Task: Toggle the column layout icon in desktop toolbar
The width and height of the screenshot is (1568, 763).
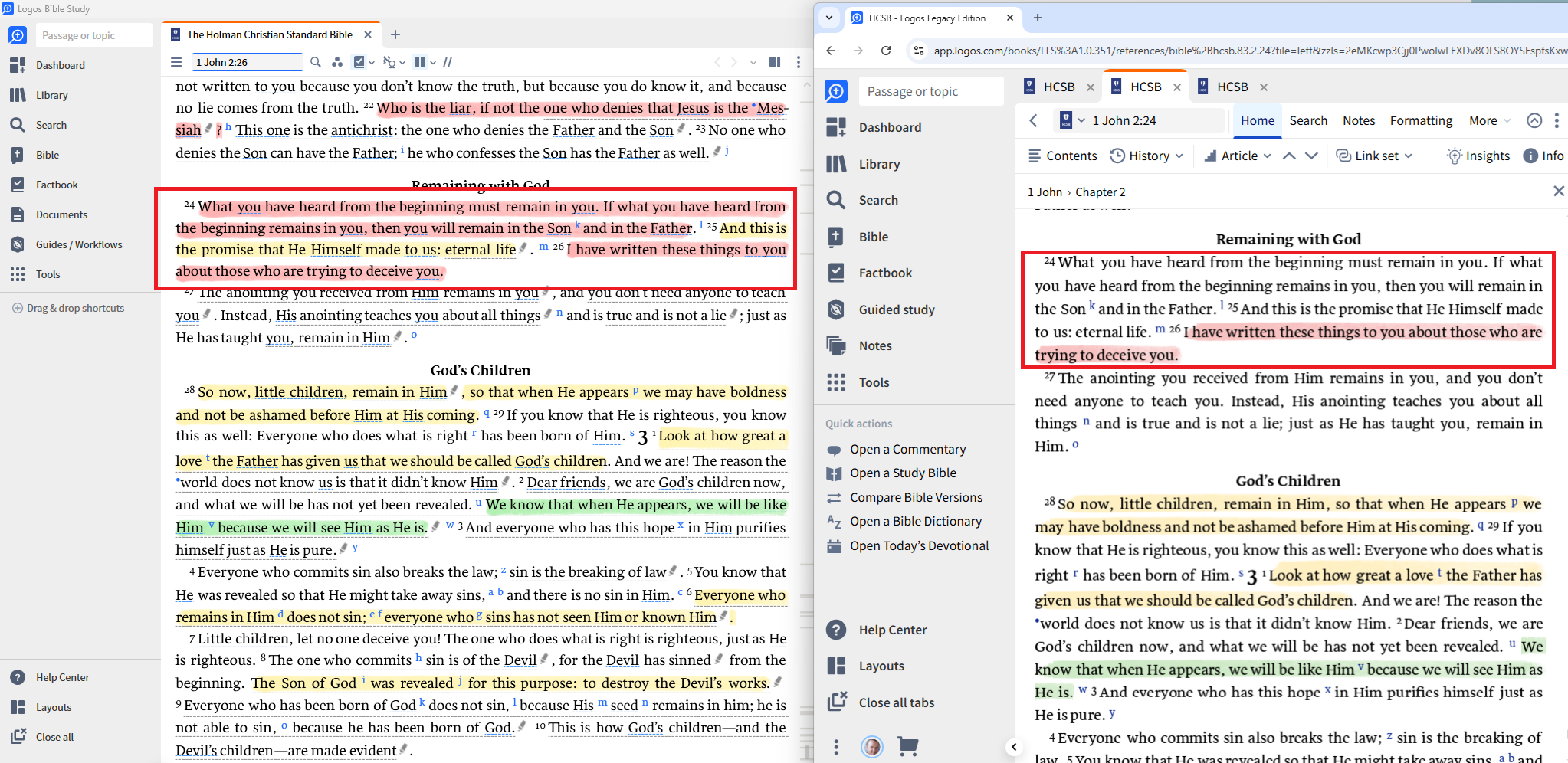Action: [x=420, y=62]
